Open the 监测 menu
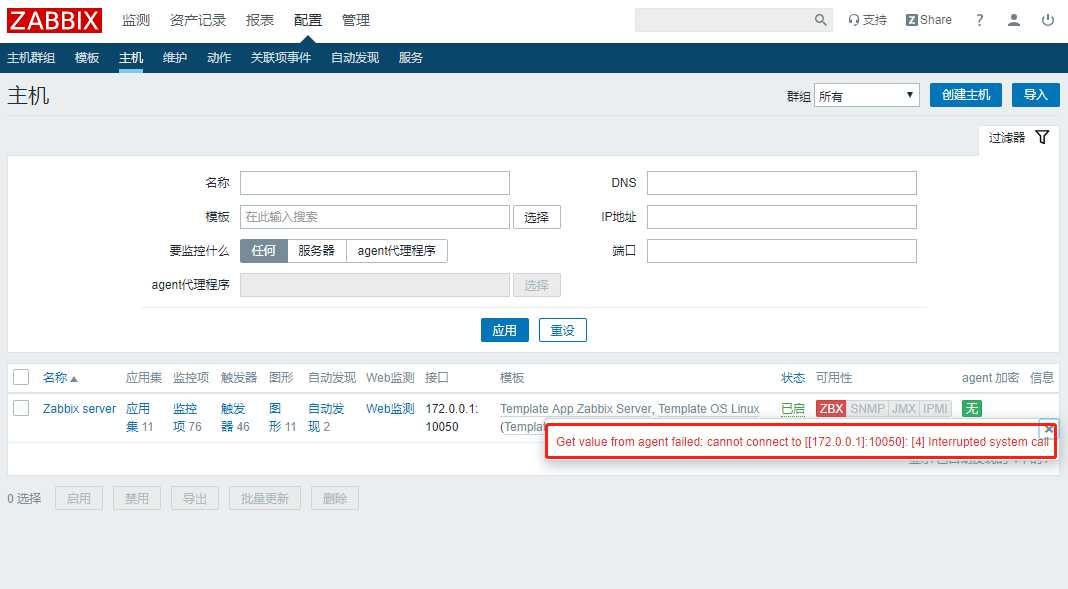The width and height of the screenshot is (1068, 589). (x=136, y=18)
